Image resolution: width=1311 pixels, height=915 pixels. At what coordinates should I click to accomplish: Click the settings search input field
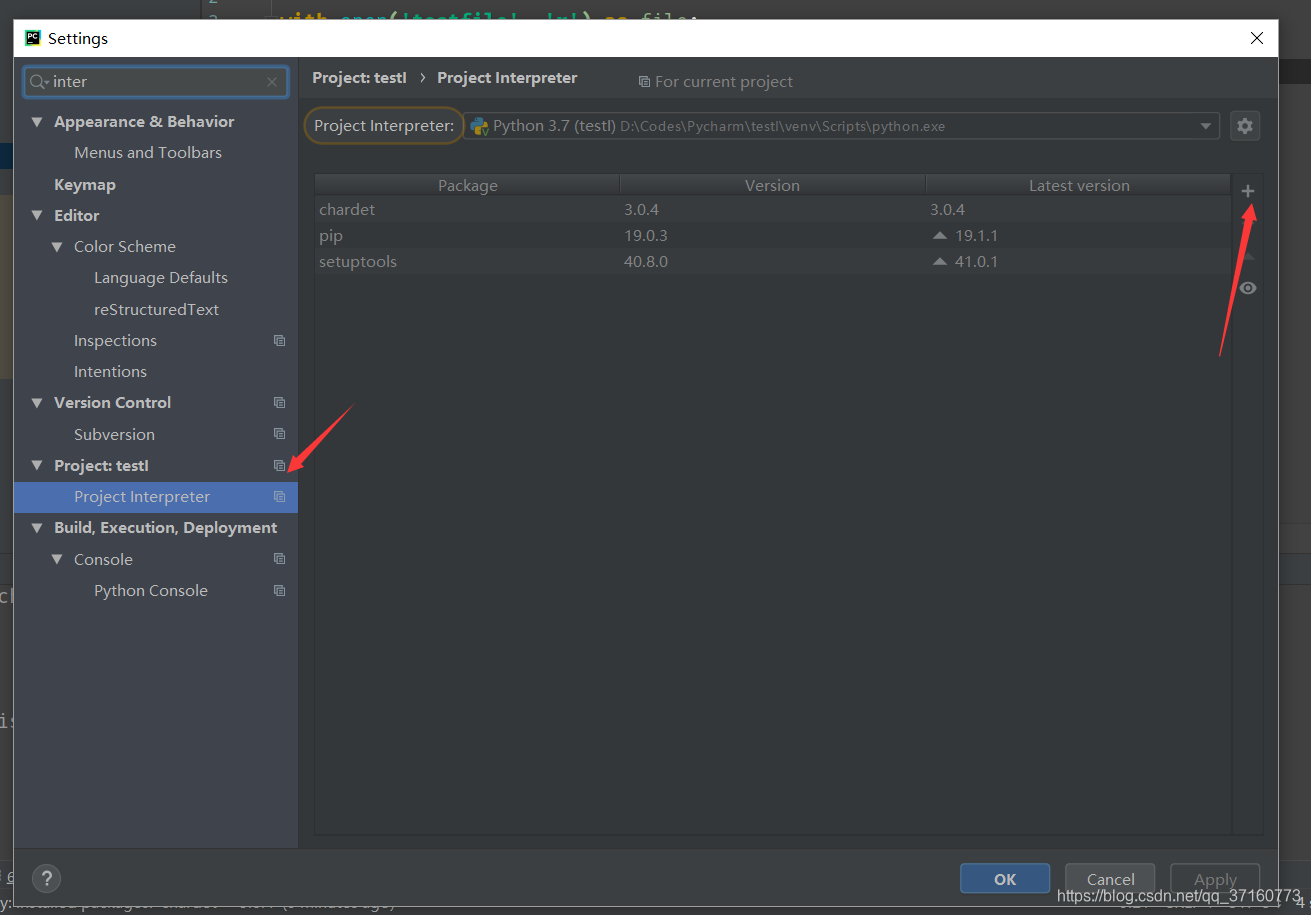157,82
